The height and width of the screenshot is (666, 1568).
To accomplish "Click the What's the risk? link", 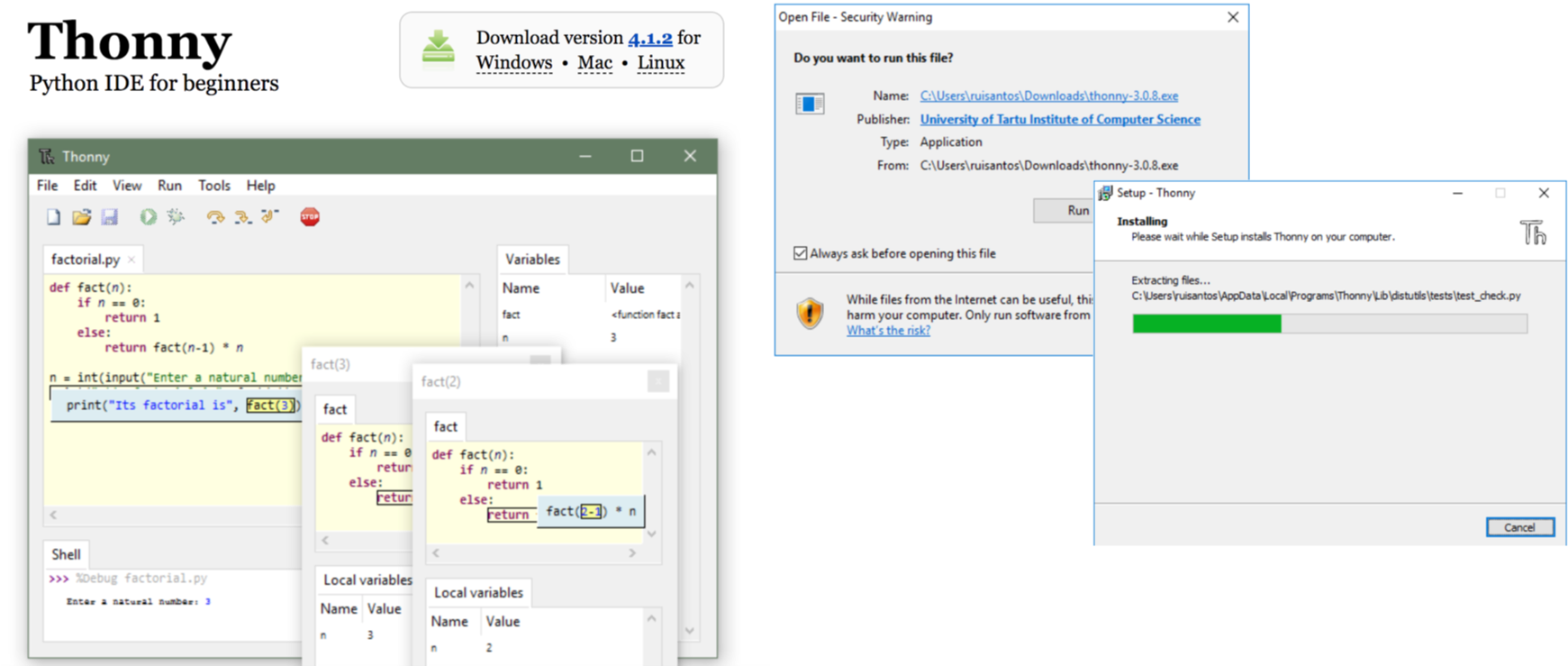I will click(x=888, y=331).
